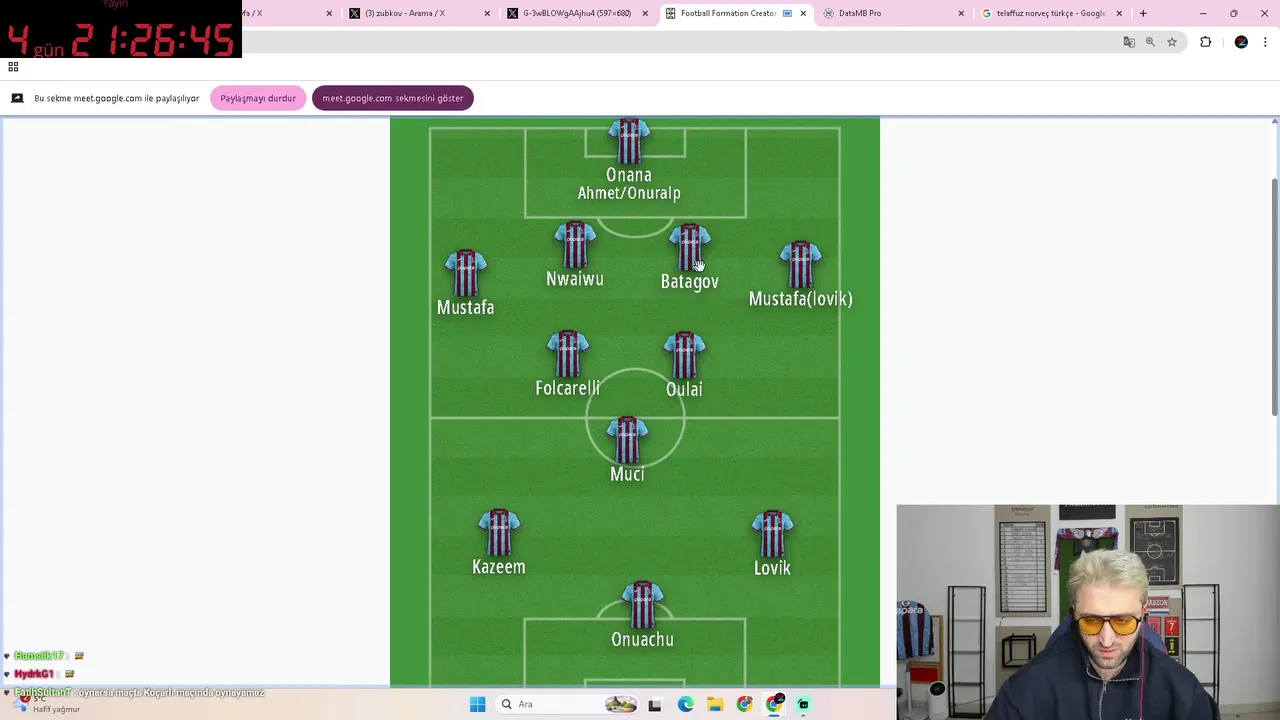This screenshot has height=720, width=1280.
Task: Click the tab sharing indicator icon
Action: click(17, 98)
